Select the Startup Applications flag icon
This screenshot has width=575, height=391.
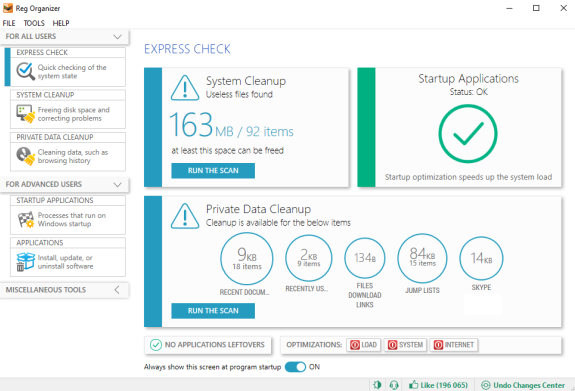click(26, 219)
